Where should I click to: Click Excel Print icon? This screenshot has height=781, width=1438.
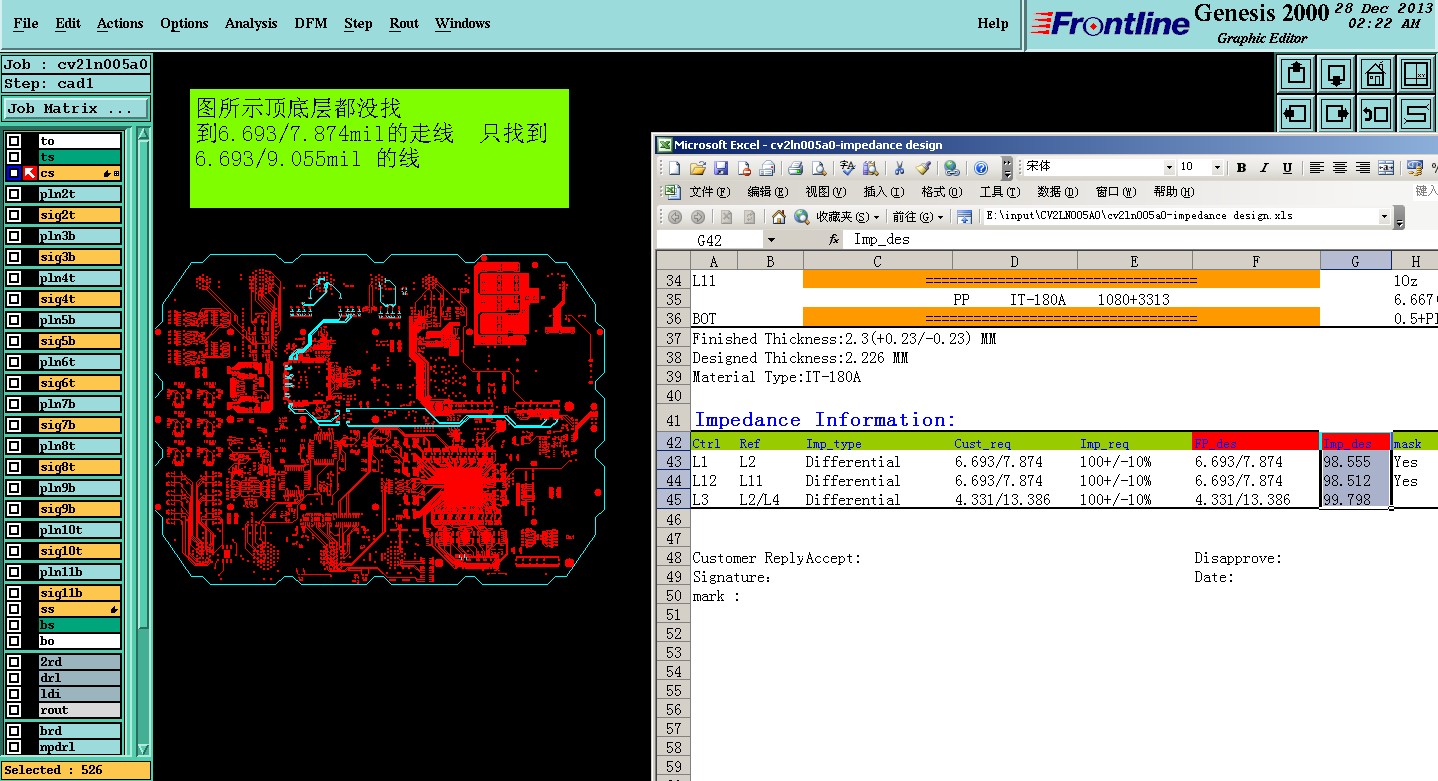coord(796,168)
